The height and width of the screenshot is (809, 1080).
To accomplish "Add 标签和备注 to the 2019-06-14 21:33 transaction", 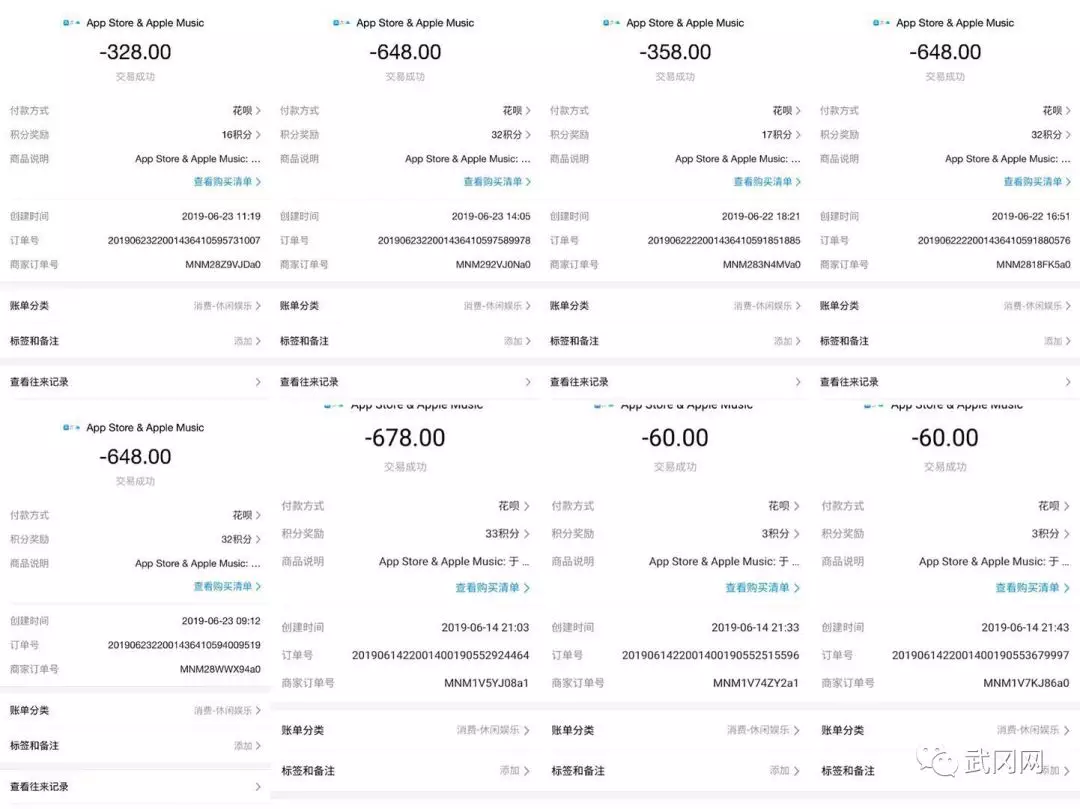I will pyautogui.click(x=675, y=770).
